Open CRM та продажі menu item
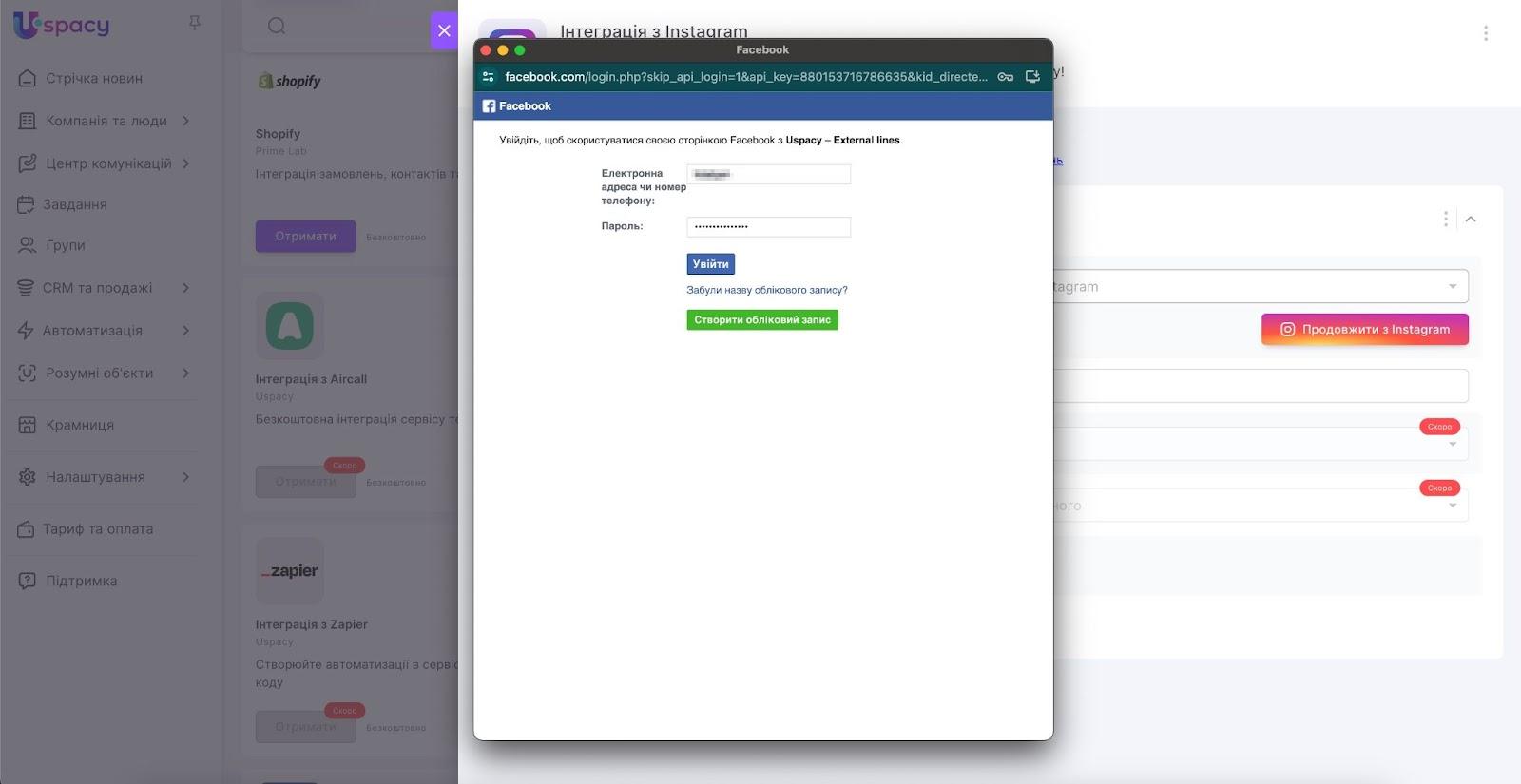1521x784 pixels. tap(97, 288)
